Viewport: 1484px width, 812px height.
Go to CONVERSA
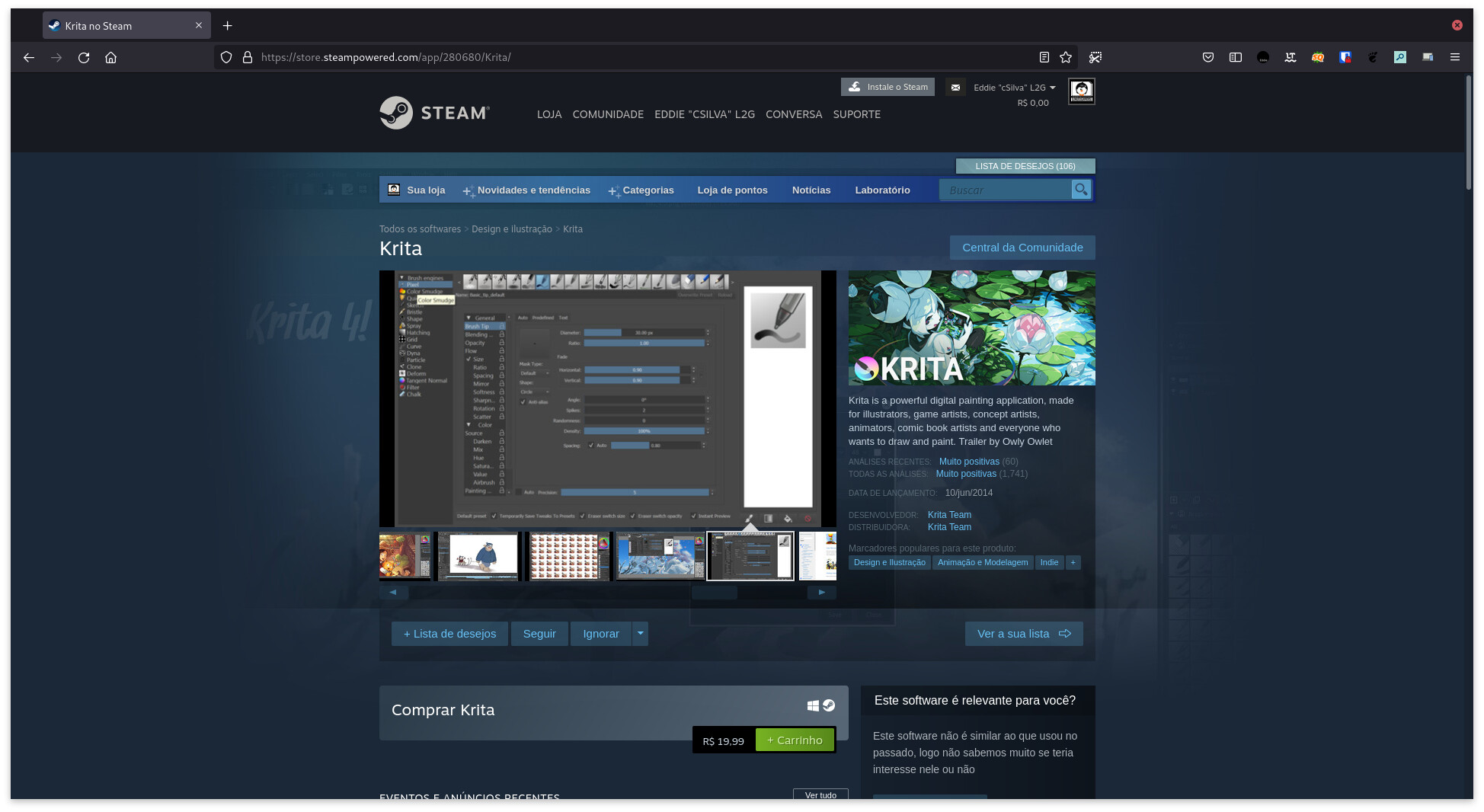[x=794, y=114]
